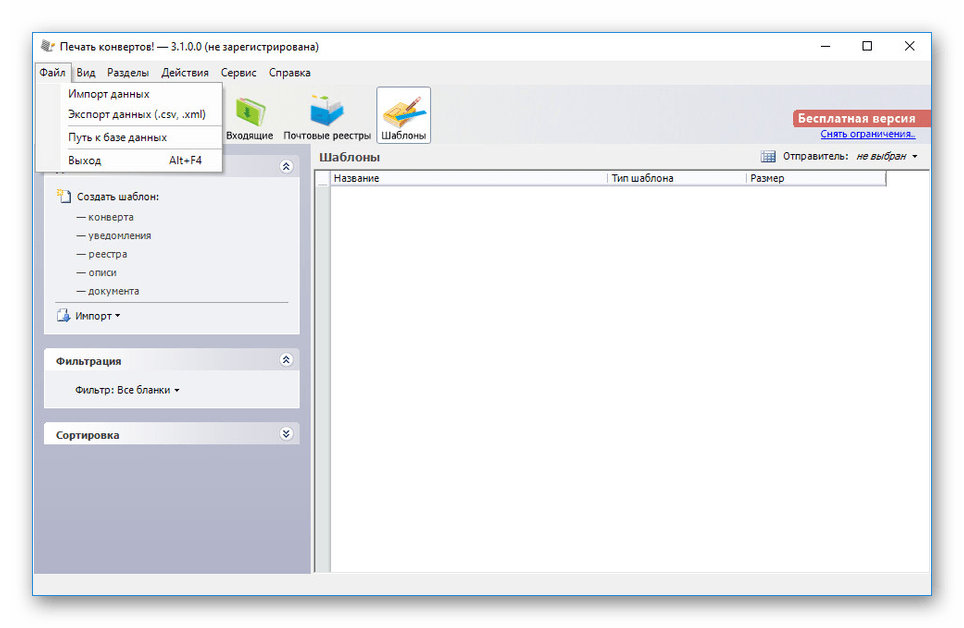Click the table icon next to Отправитель
Image resolution: width=964 pixels, height=628 pixels.
pyautogui.click(x=768, y=157)
